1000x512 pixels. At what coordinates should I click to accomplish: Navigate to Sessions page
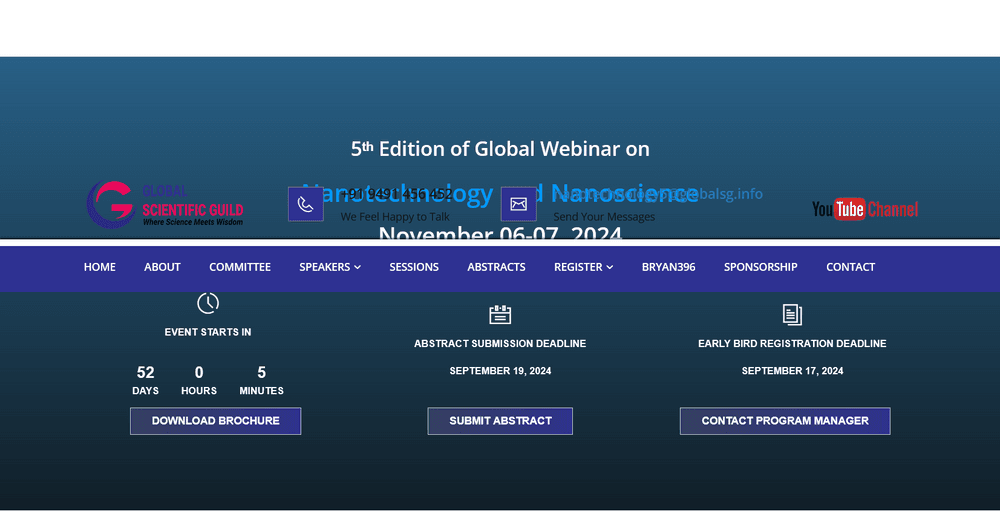414,267
